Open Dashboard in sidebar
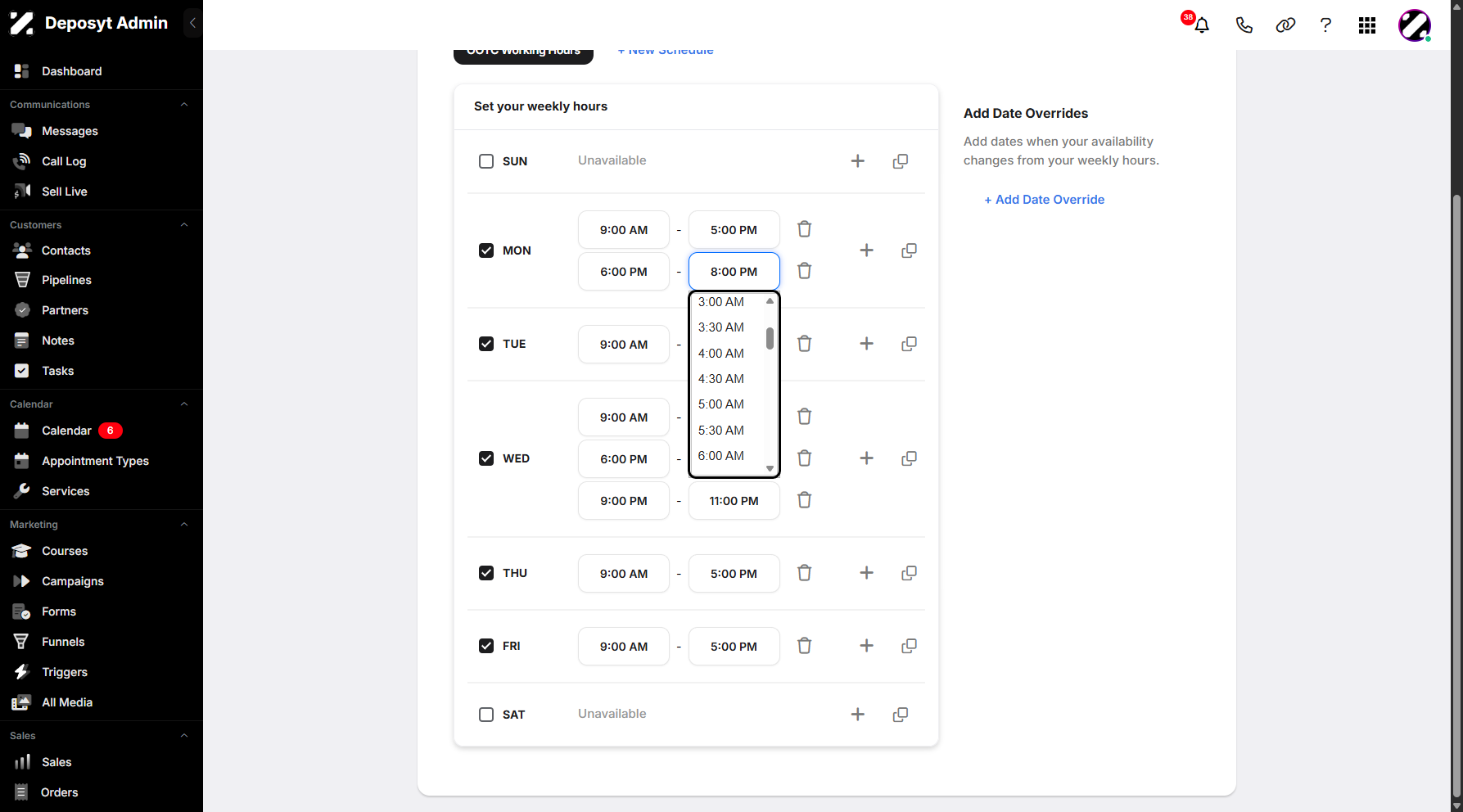Screen dimensions: 1463x812 [71, 71]
